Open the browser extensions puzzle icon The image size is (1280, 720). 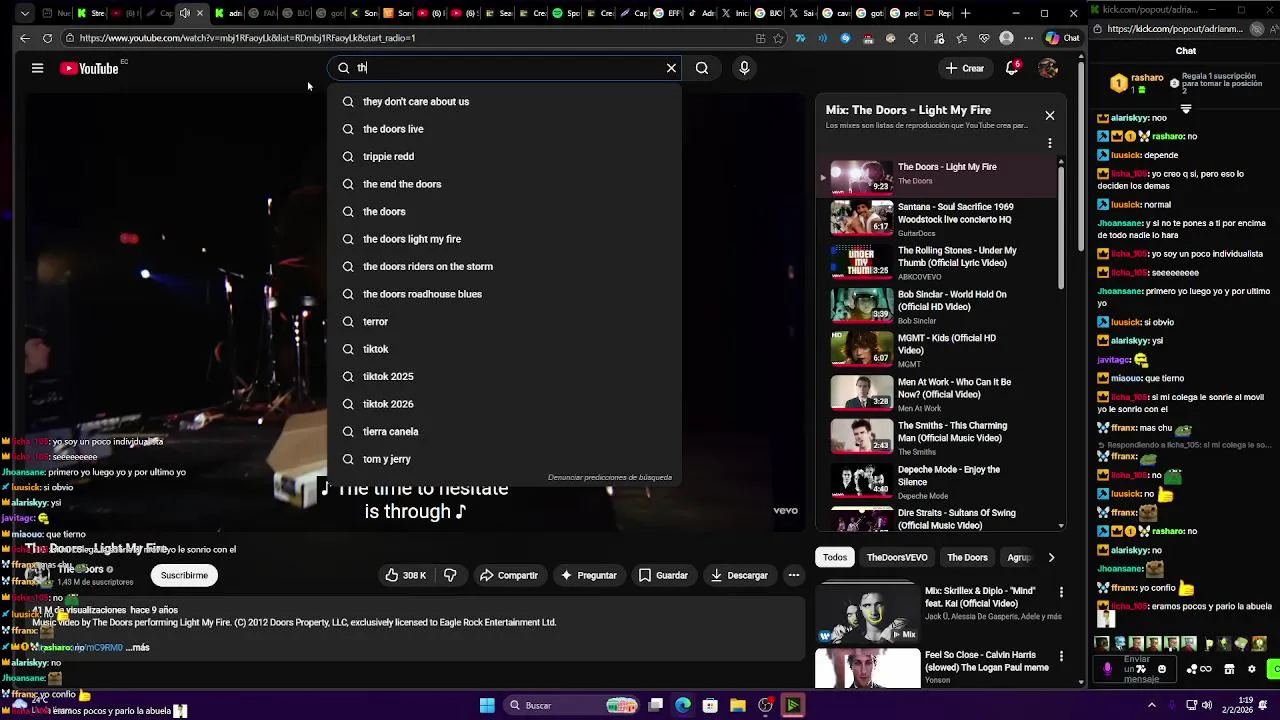913,38
